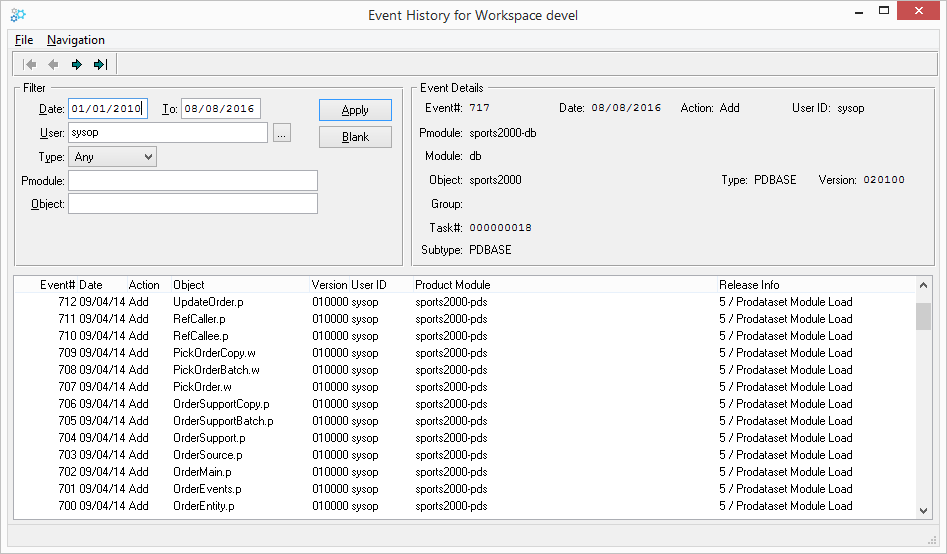Click the application icon in title bar
Viewport: 947px width, 554px height.
[18, 14]
